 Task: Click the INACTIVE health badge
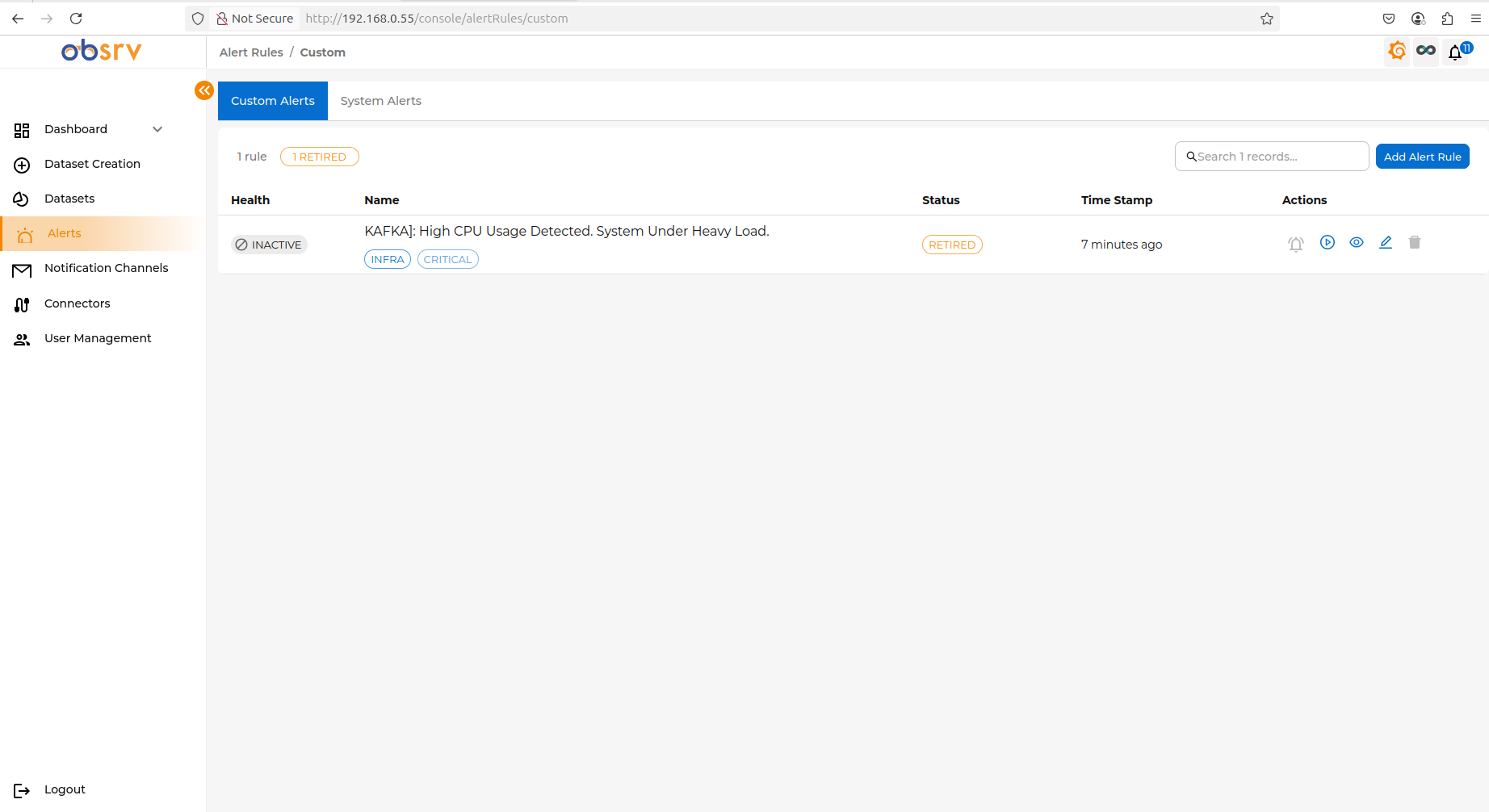coord(270,245)
